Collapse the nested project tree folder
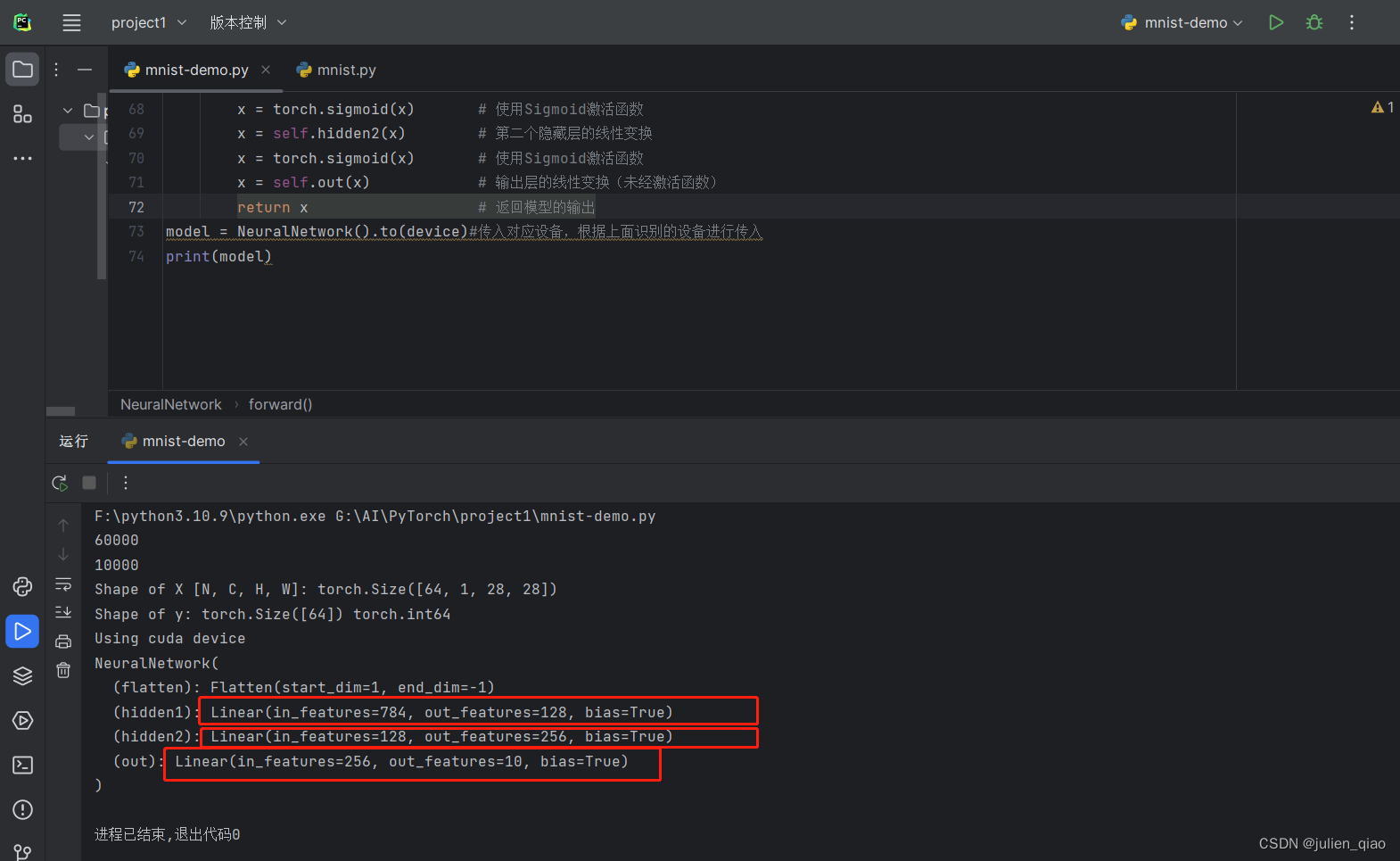1400x861 pixels. 88,137
